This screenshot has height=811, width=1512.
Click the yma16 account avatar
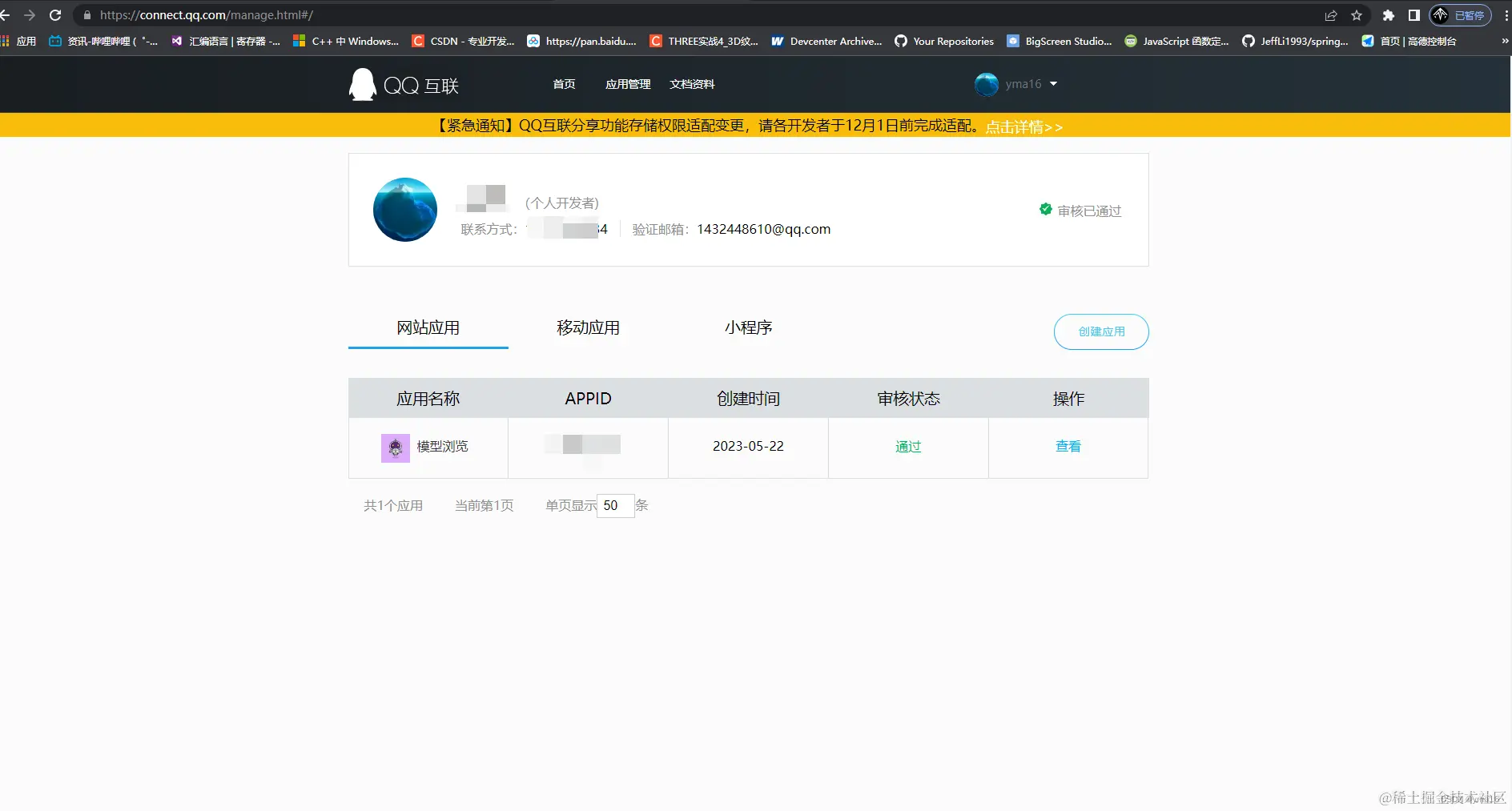click(986, 84)
